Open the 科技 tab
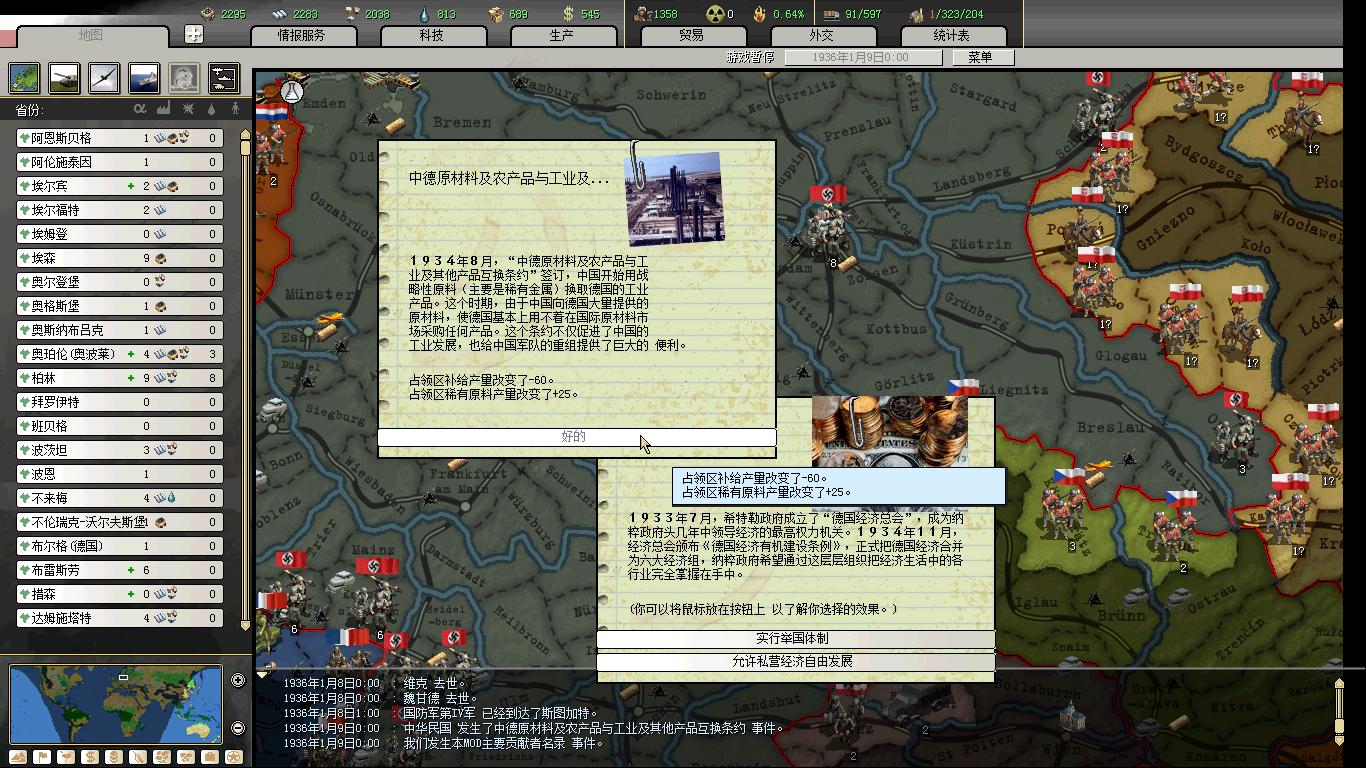 pyautogui.click(x=432, y=36)
